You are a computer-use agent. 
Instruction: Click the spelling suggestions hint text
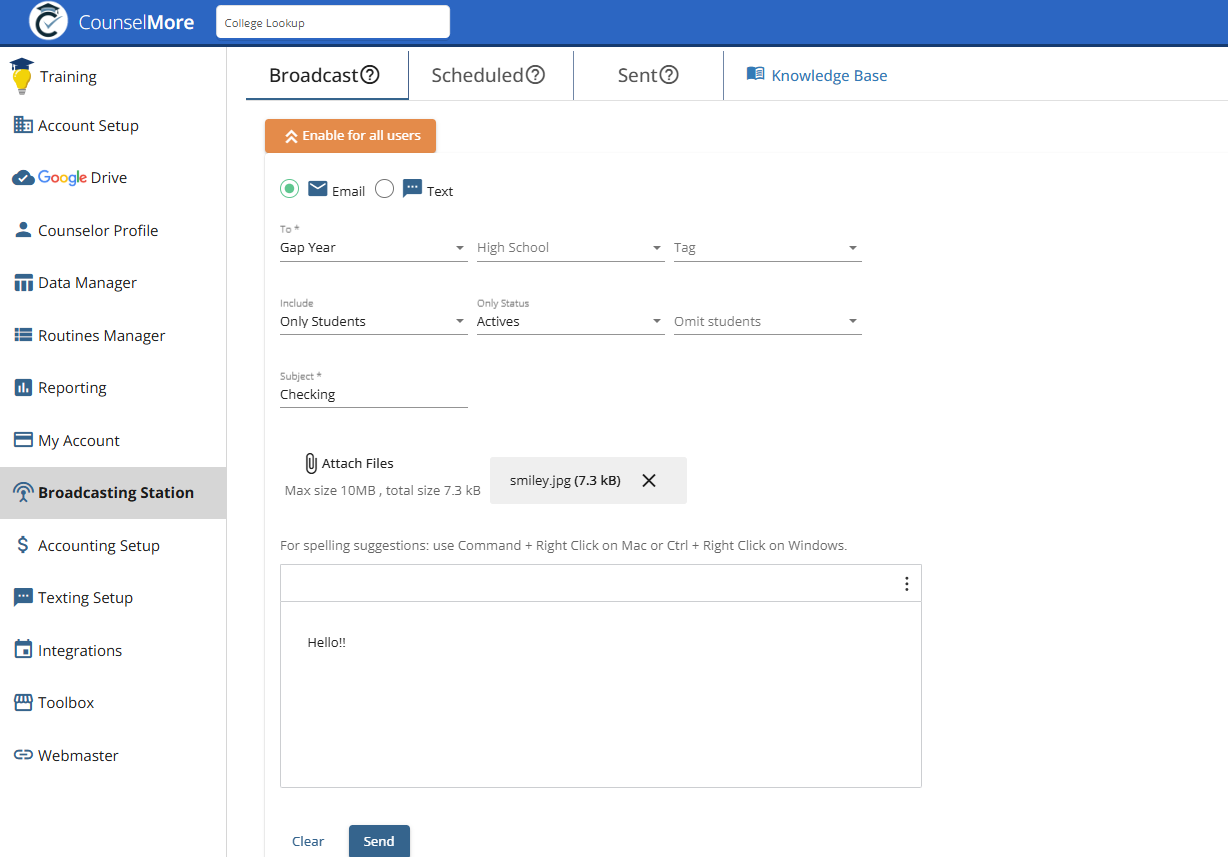click(x=564, y=546)
